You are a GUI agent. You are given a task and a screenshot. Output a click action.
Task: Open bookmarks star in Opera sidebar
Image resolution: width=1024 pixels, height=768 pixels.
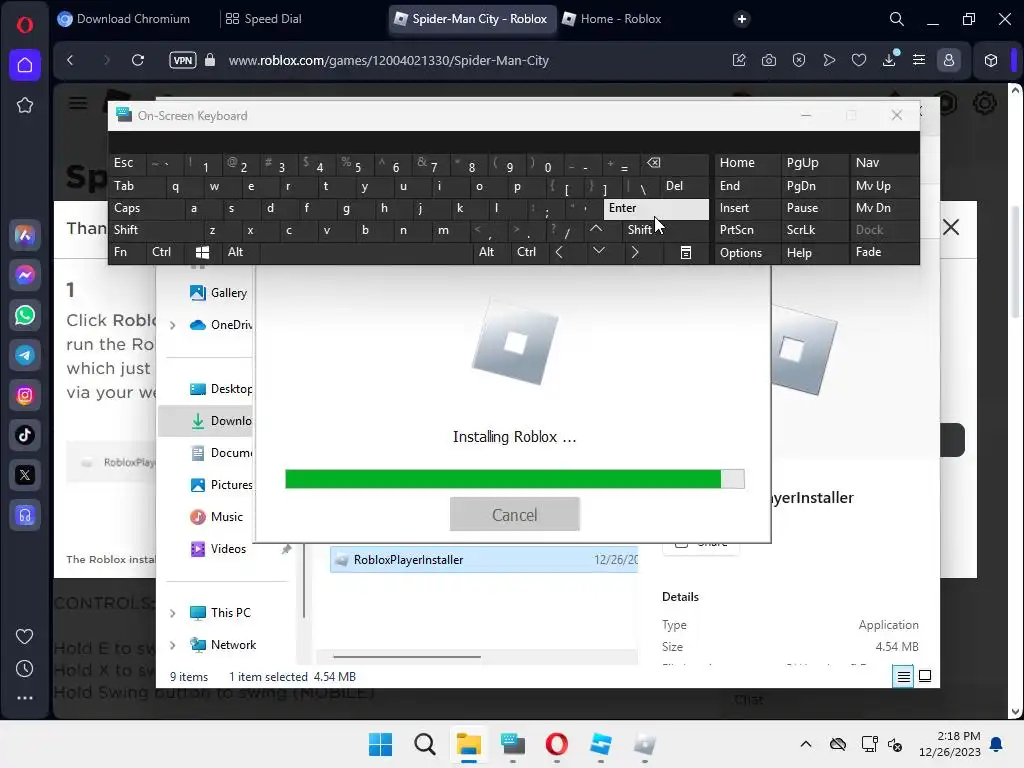coord(25,105)
